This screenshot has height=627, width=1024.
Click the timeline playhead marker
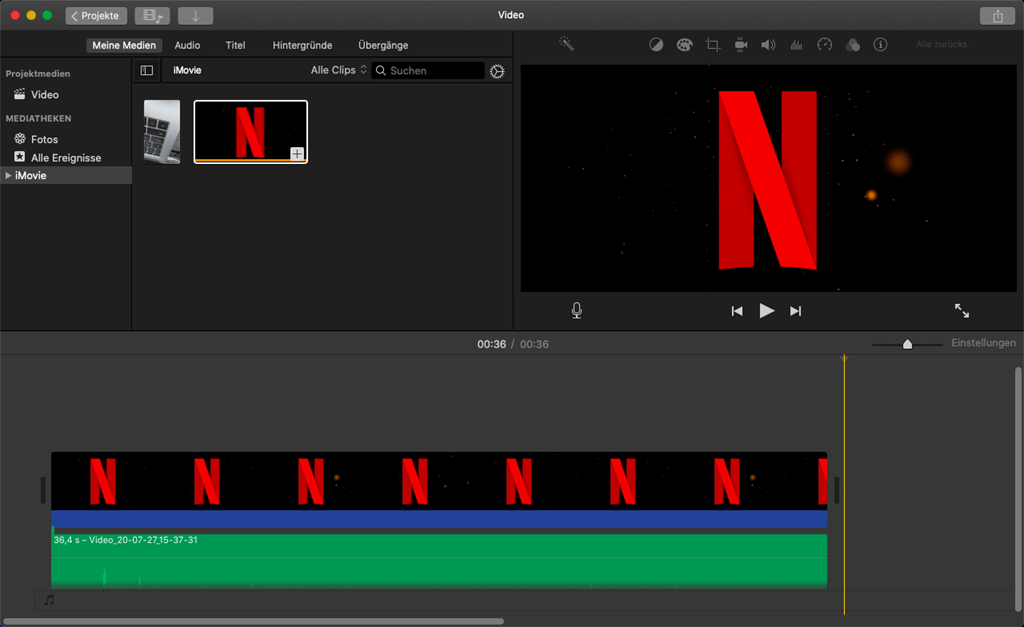[x=844, y=359]
